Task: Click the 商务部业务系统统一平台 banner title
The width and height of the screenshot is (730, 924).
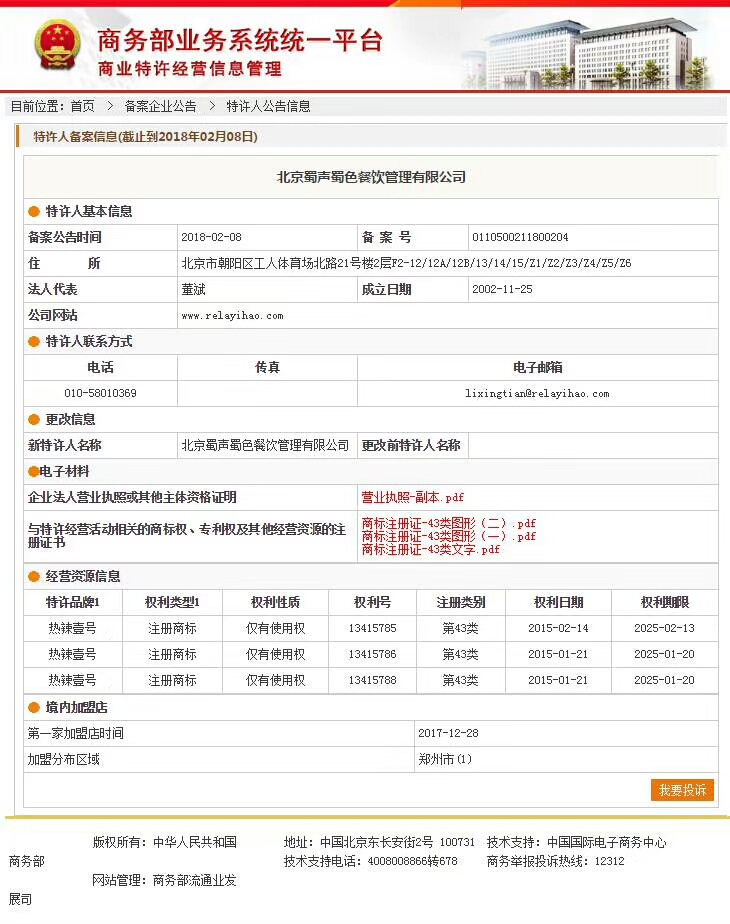Action: point(240,41)
